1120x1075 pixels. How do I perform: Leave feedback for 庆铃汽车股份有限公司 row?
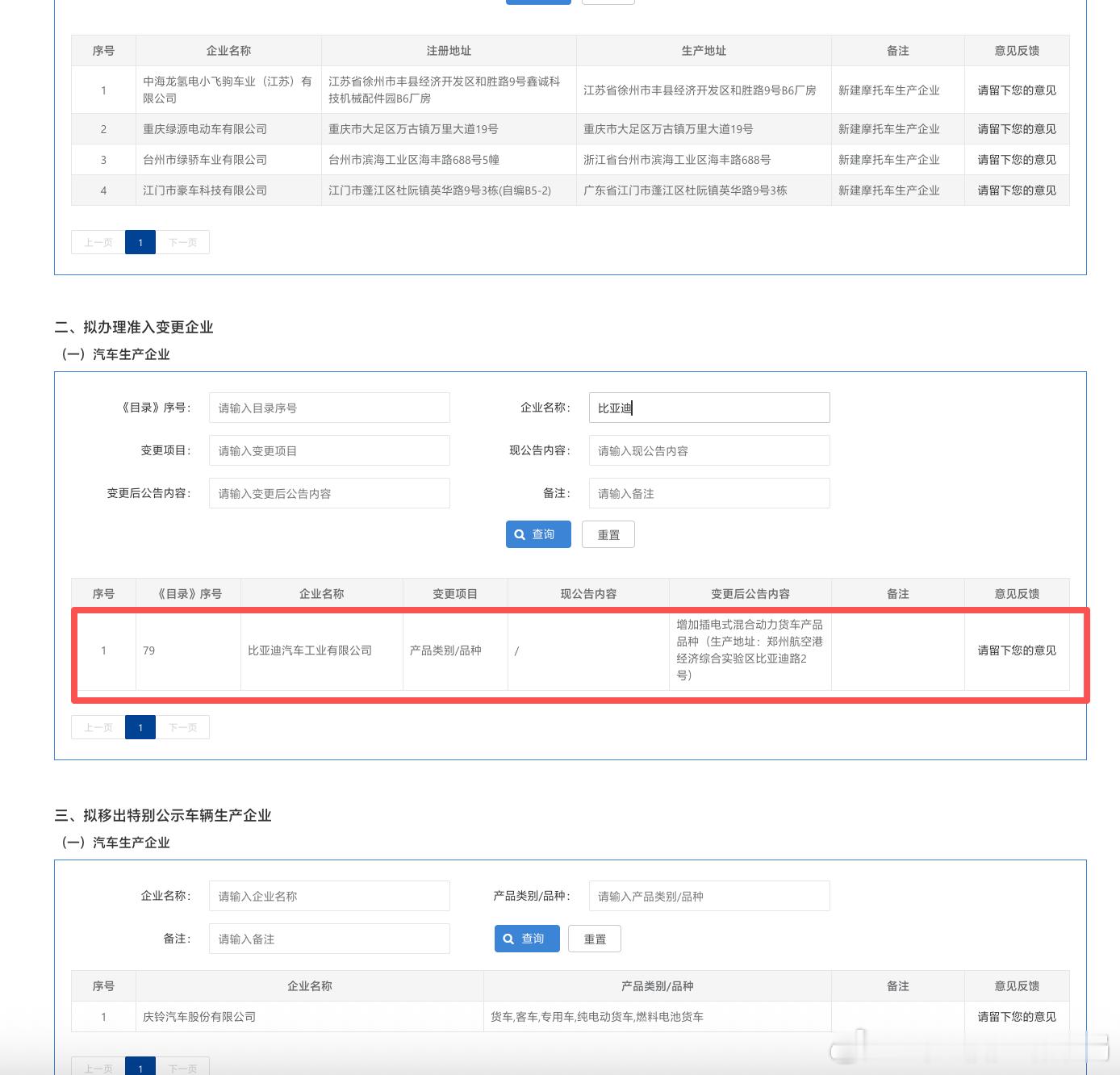click(1016, 1017)
